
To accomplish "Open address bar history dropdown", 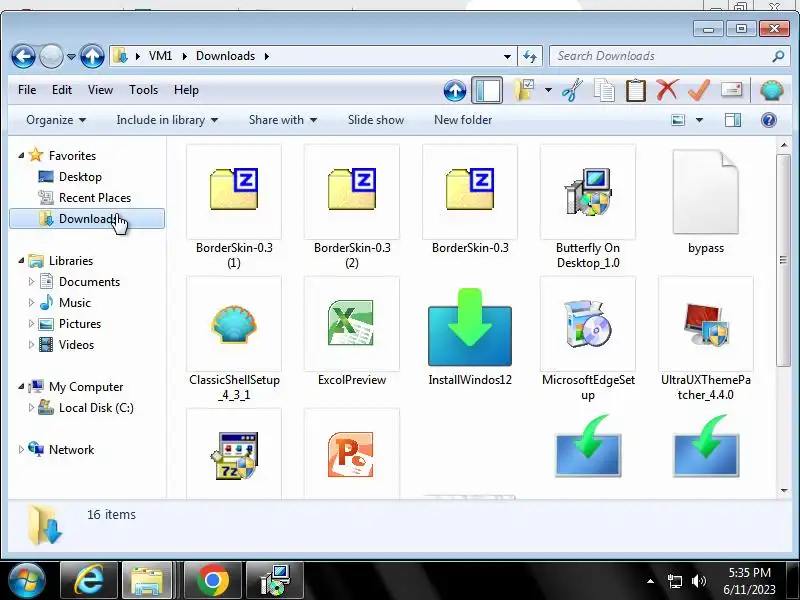I will coord(507,56).
